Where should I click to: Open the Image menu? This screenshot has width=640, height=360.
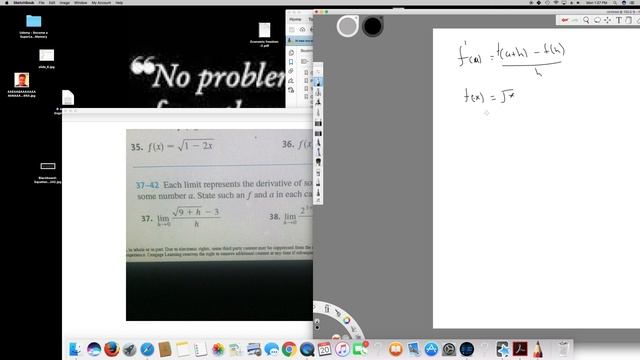[x=64, y=2]
